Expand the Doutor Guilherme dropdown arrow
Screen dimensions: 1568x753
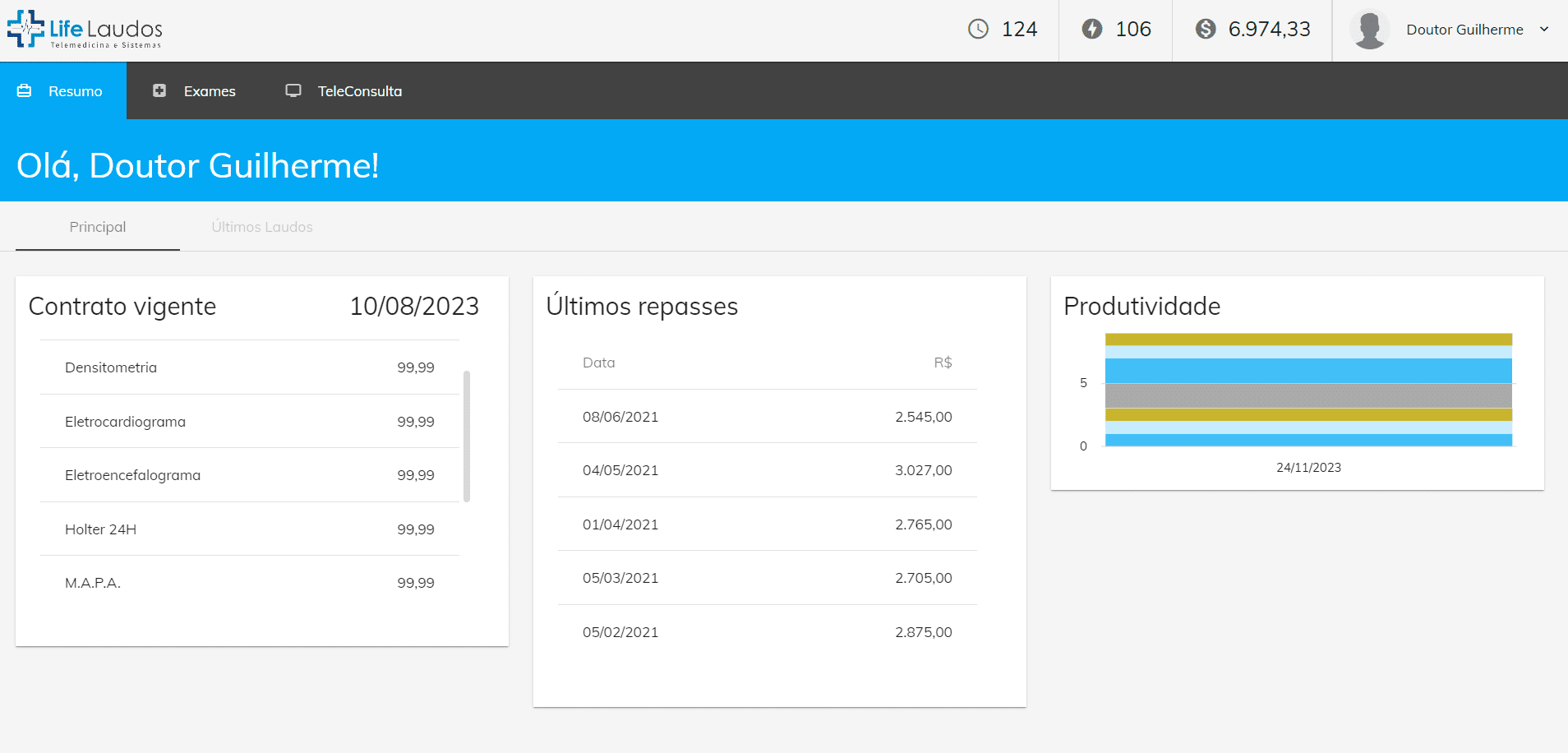[1544, 30]
